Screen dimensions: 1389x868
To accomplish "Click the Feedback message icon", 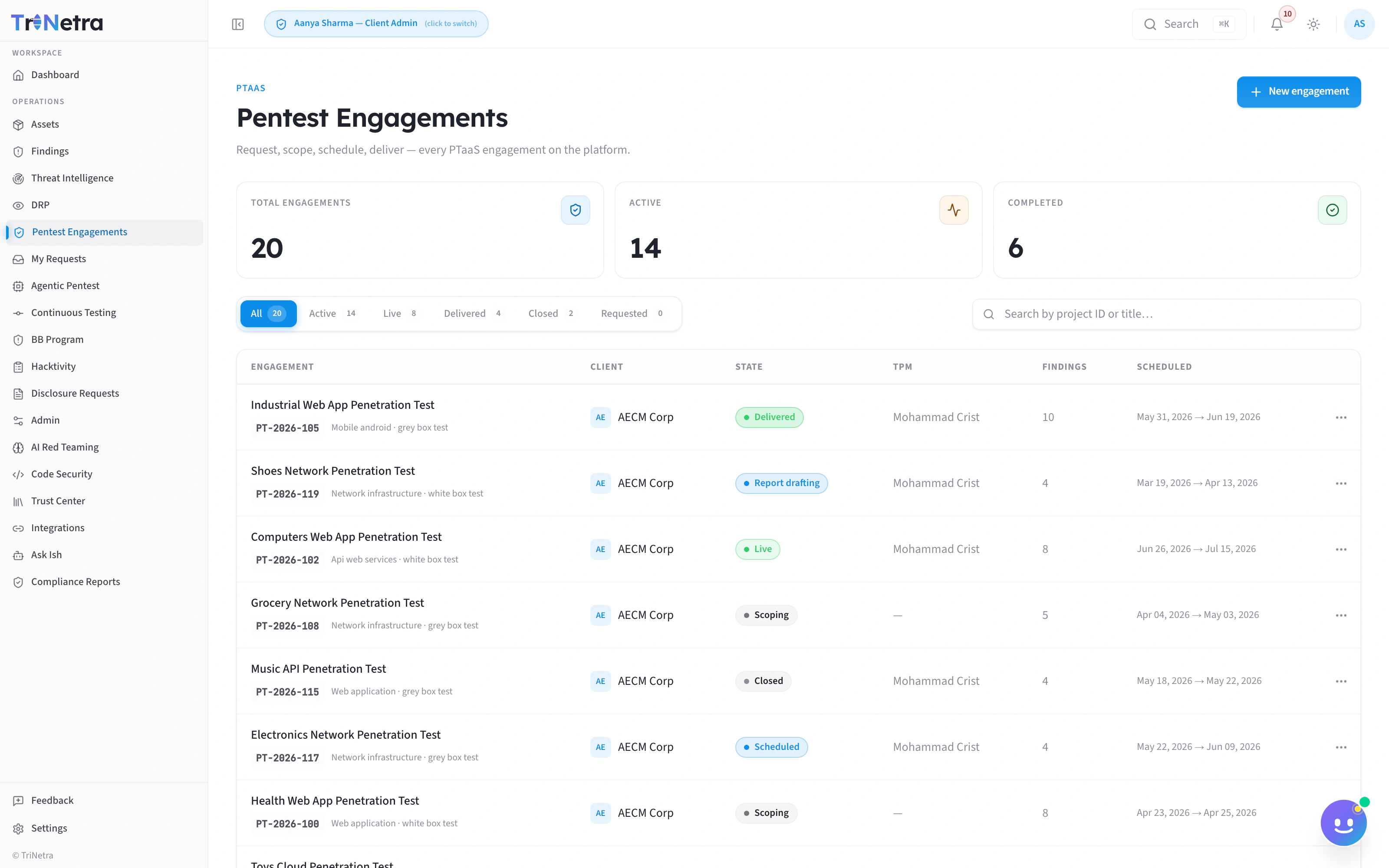I will 18,801.
